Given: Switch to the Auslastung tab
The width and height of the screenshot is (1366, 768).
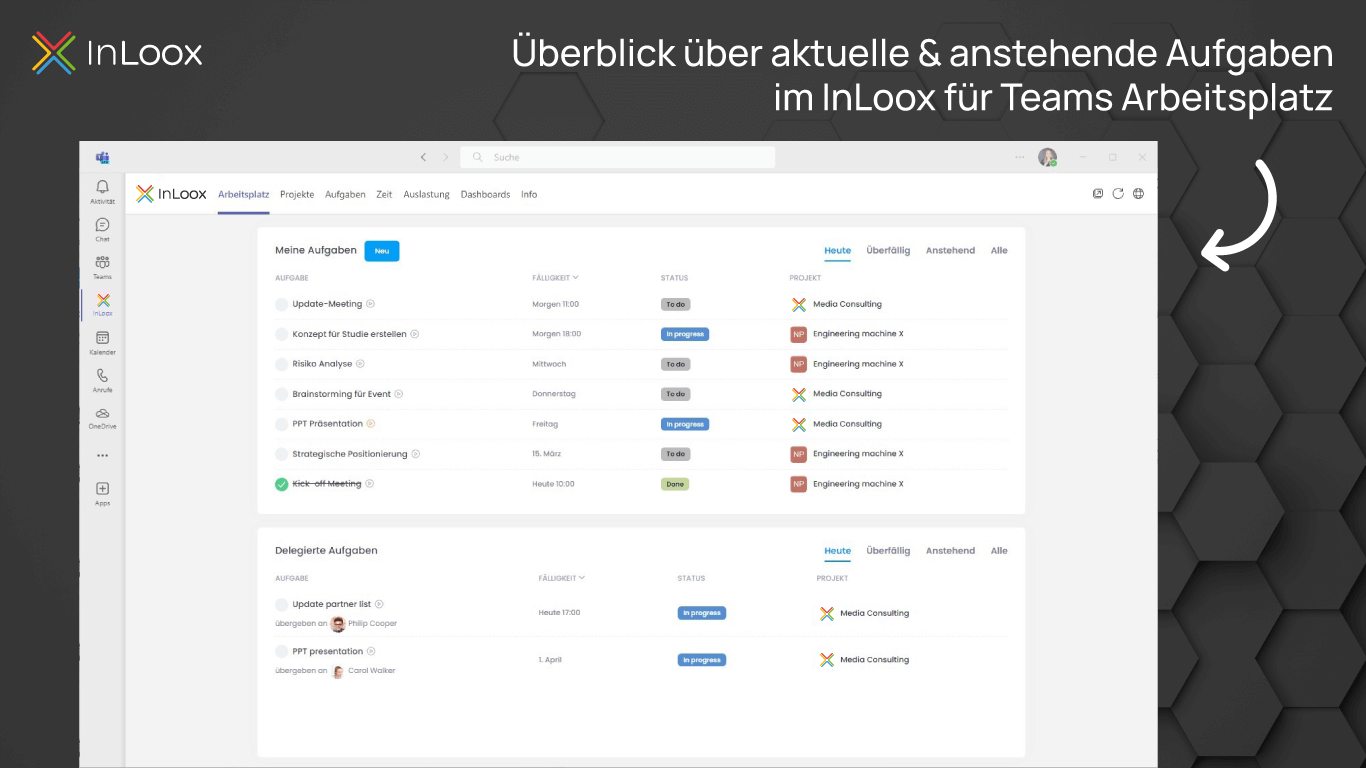Looking at the screenshot, I should pos(427,194).
